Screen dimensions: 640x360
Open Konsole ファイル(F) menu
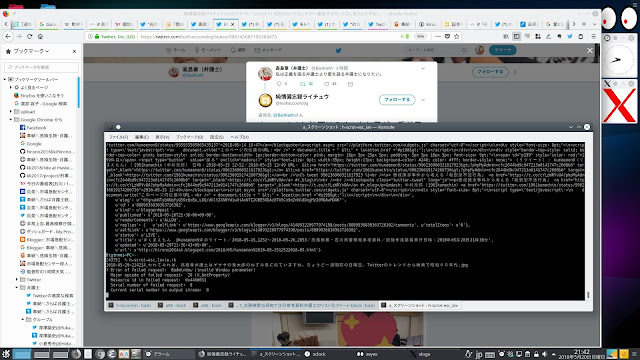point(118,137)
